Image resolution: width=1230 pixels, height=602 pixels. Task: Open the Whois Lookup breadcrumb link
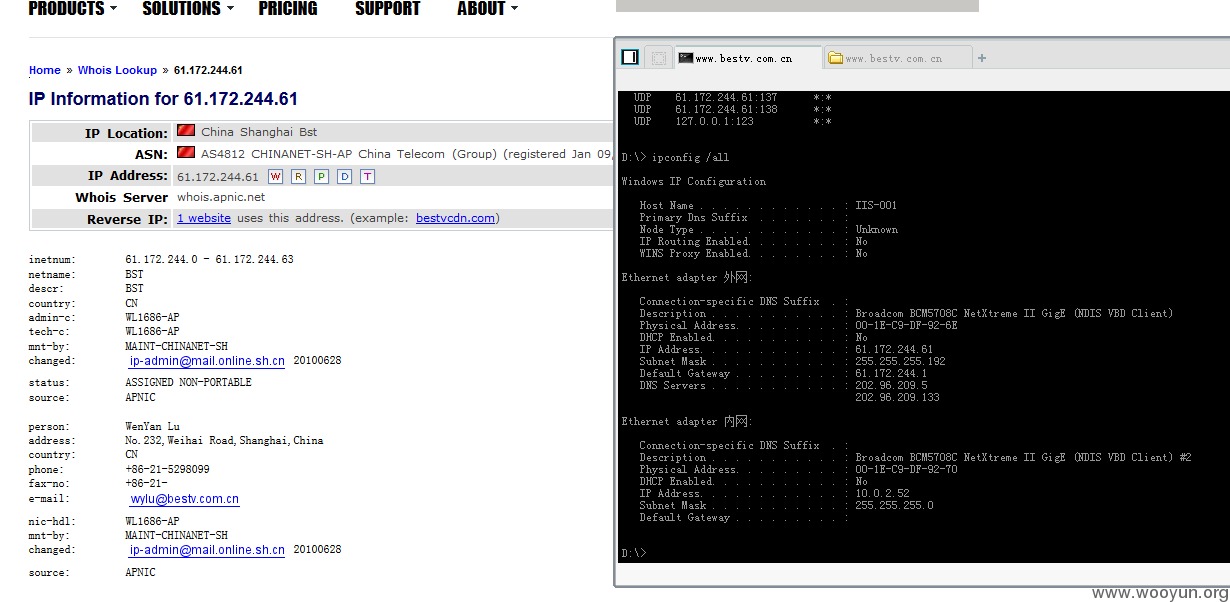click(117, 70)
